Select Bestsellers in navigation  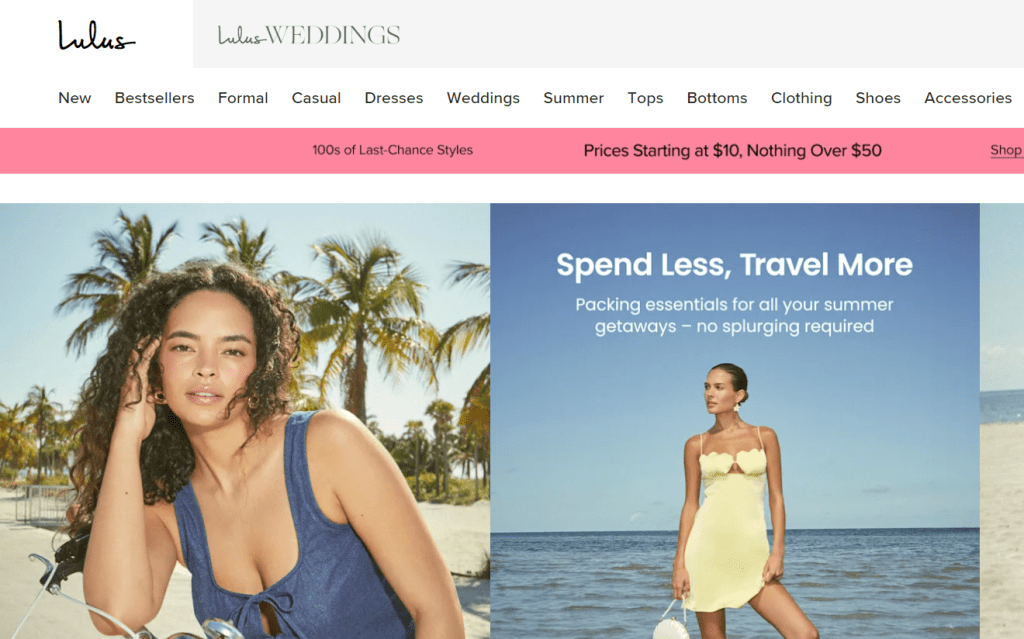(155, 98)
